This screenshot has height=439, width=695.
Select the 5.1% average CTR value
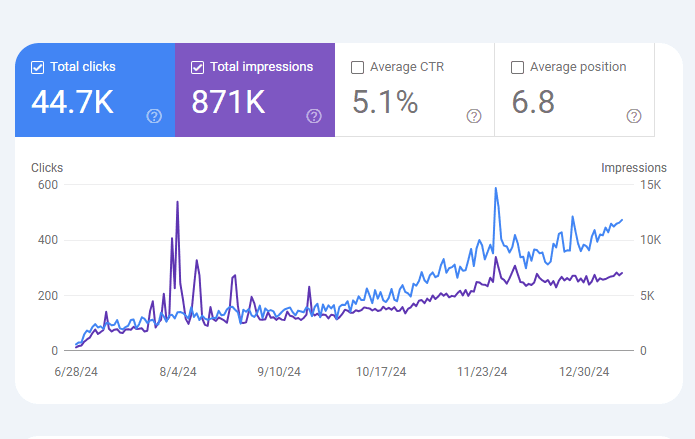click(x=382, y=102)
